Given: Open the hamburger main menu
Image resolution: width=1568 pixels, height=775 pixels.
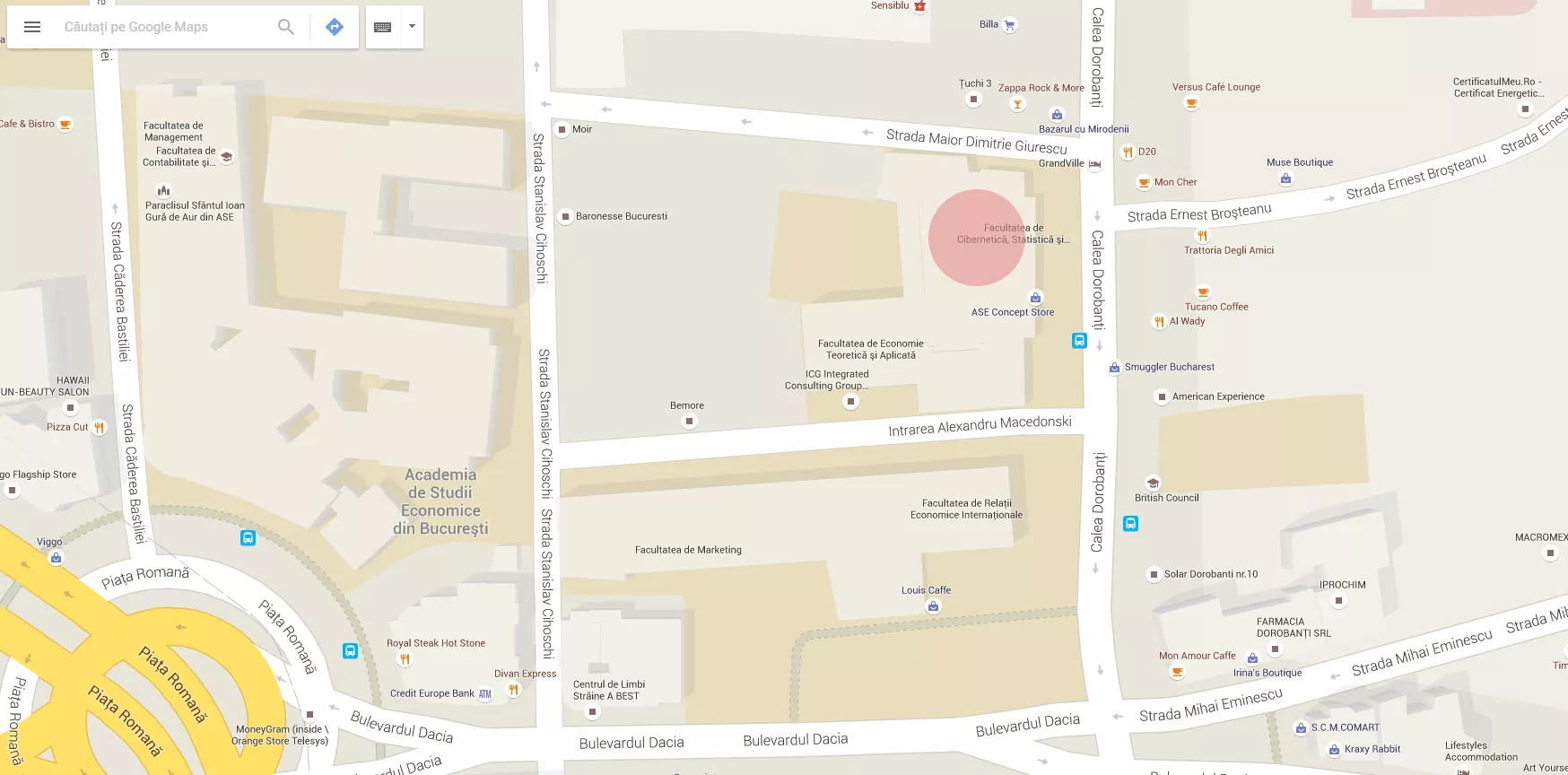Looking at the screenshot, I should (x=32, y=27).
